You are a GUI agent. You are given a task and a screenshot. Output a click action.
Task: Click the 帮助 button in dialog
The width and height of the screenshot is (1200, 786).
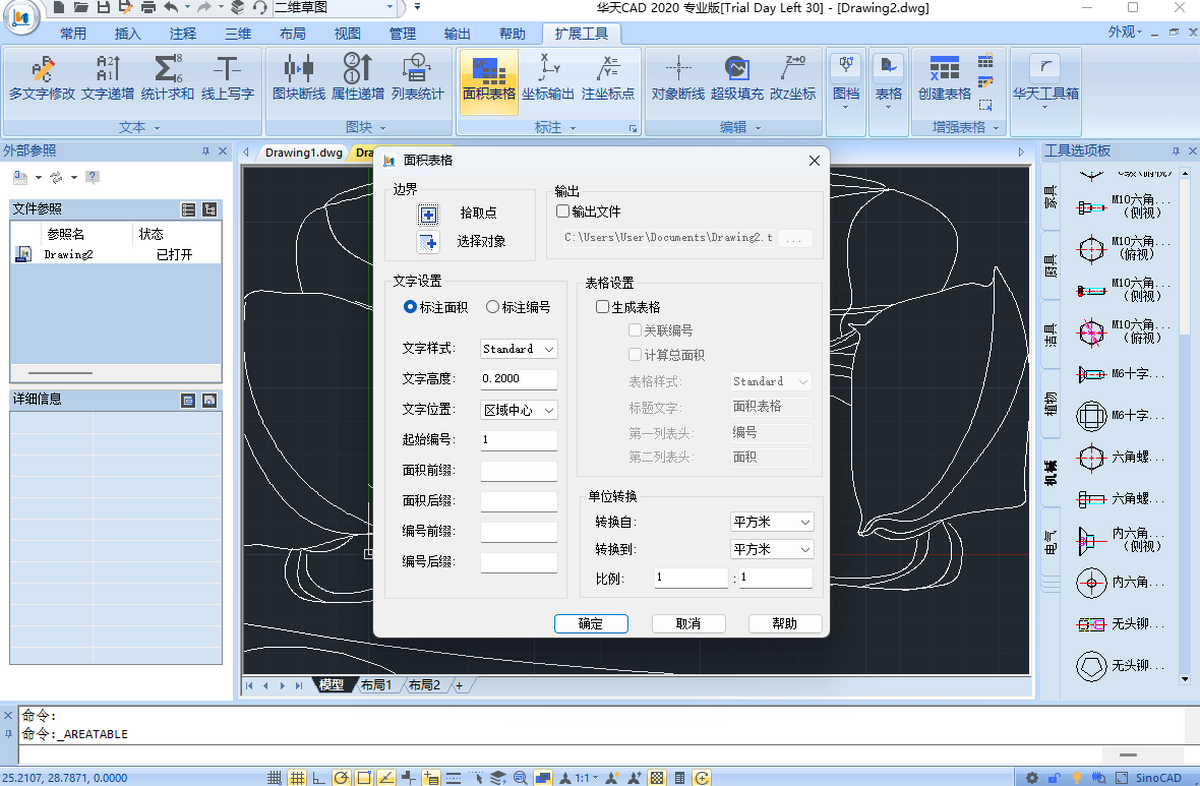(785, 623)
